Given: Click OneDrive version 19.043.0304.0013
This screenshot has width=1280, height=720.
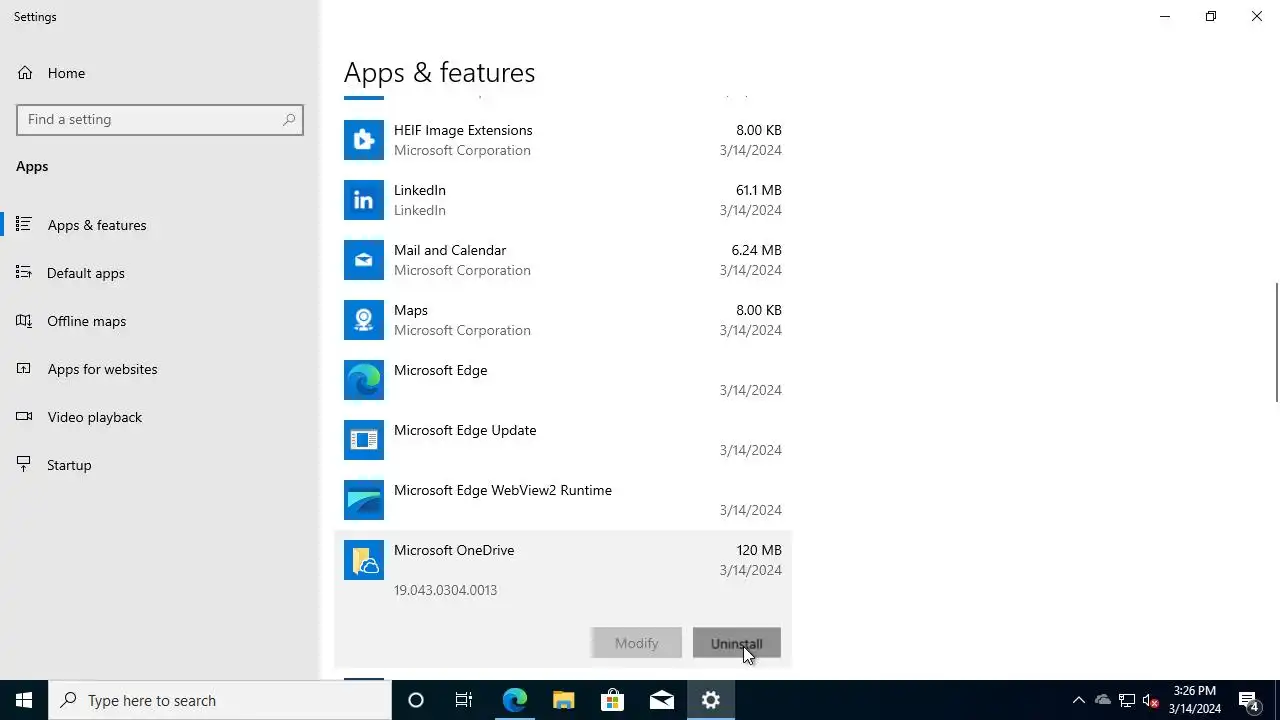Looking at the screenshot, I should pos(445,590).
